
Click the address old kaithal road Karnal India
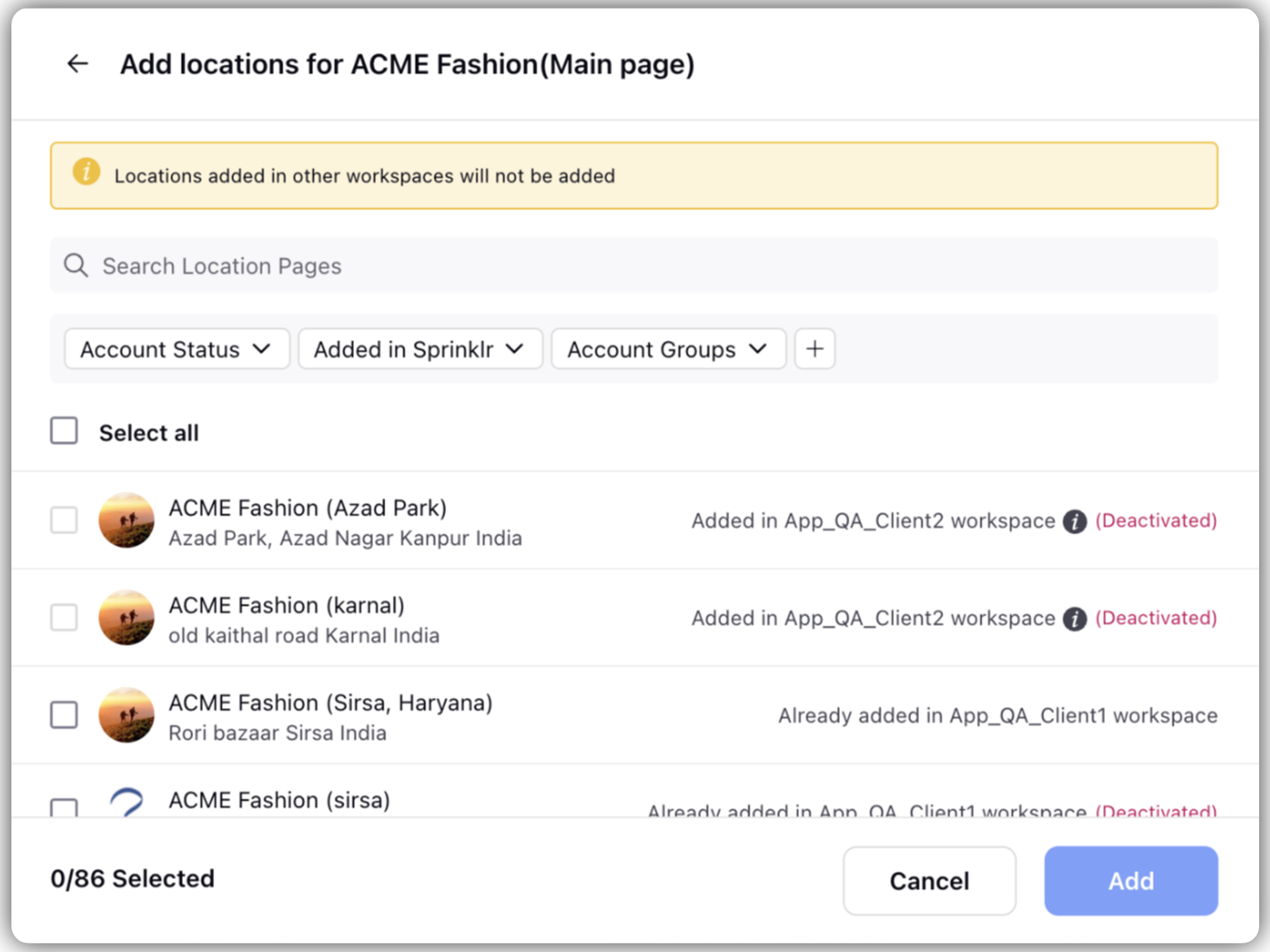(304, 636)
